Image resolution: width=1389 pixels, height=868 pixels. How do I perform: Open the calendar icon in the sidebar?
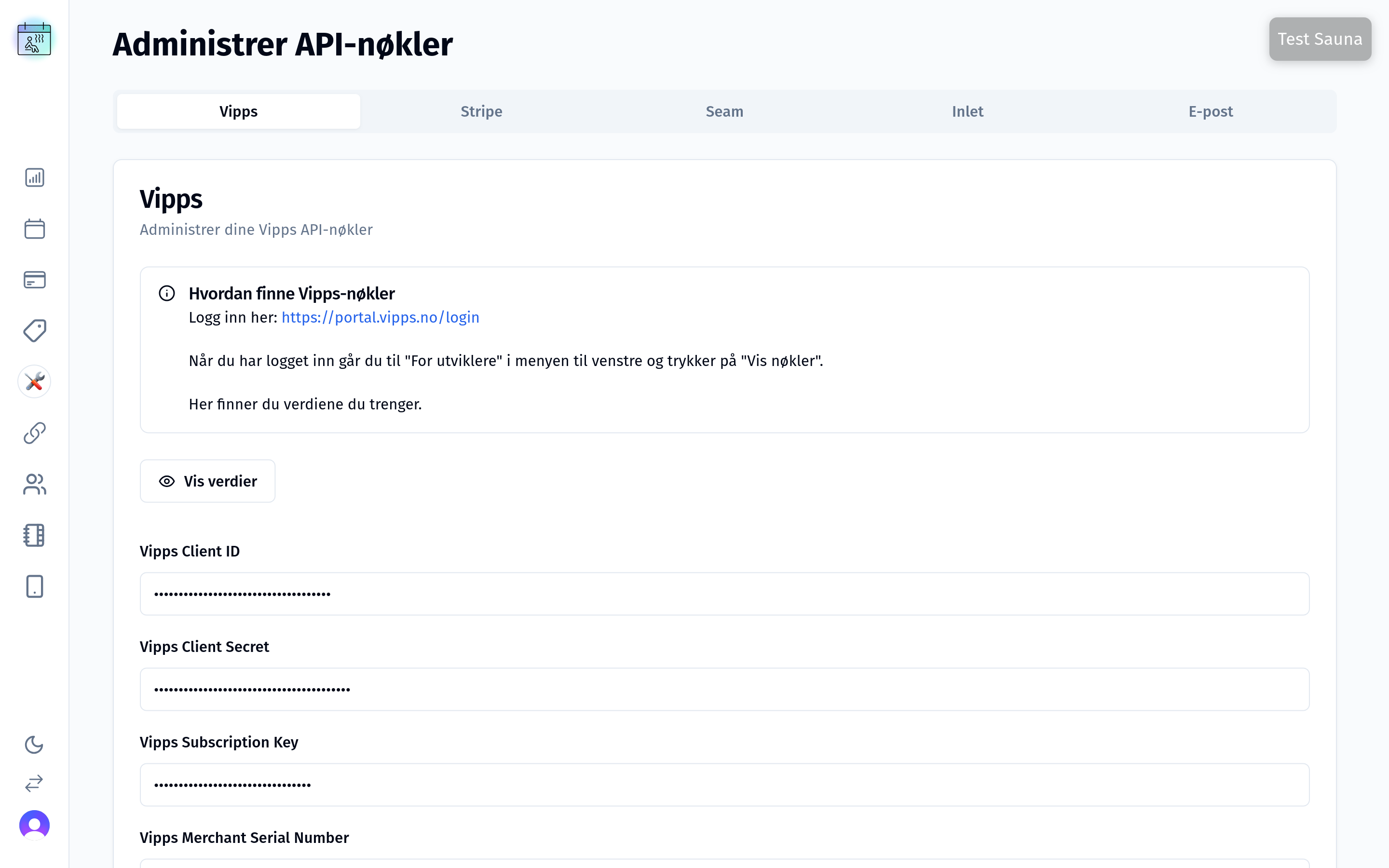click(x=34, y=229)
